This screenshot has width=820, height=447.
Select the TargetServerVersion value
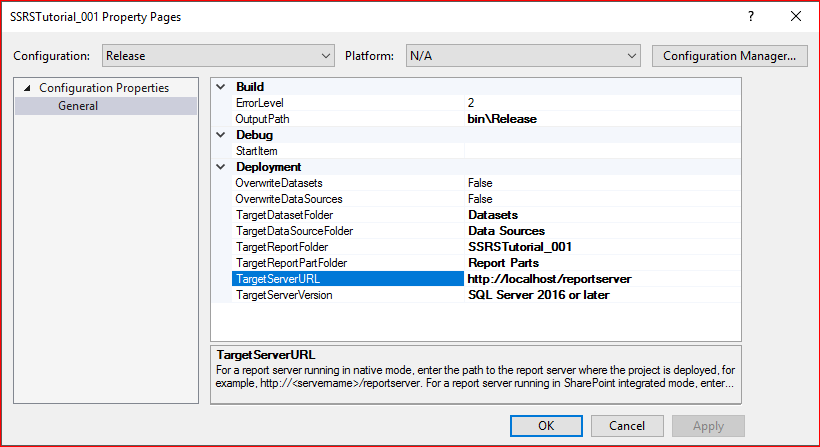[x=538, y=295]
